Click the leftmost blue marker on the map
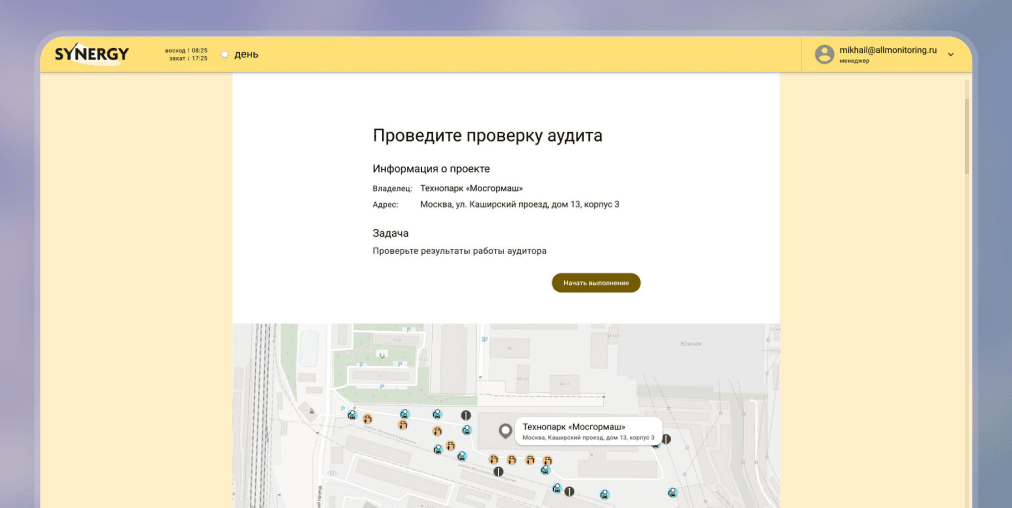The width and height of the screenshot is (1012, 508). click(352, 415)
